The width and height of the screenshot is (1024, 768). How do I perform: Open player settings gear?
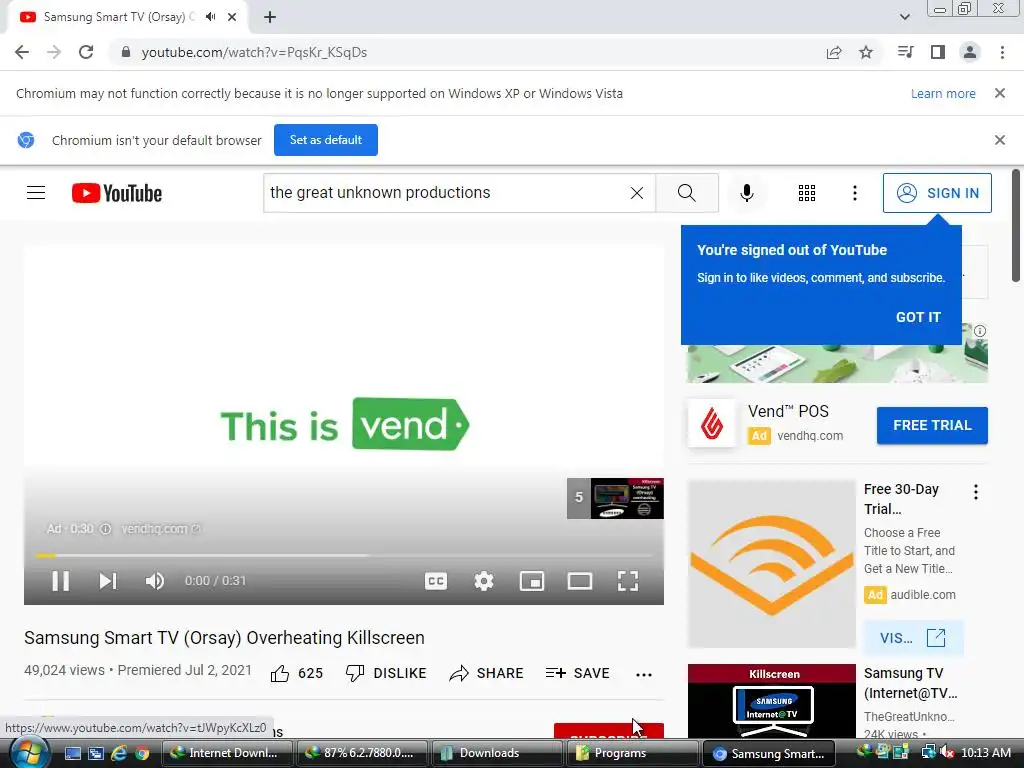tap(483, 581)
